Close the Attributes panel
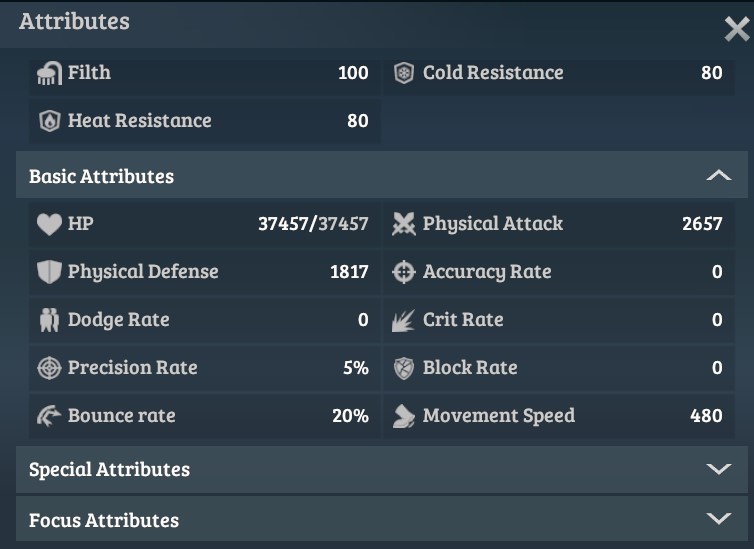Screen dimensions: 754x549 736,30
